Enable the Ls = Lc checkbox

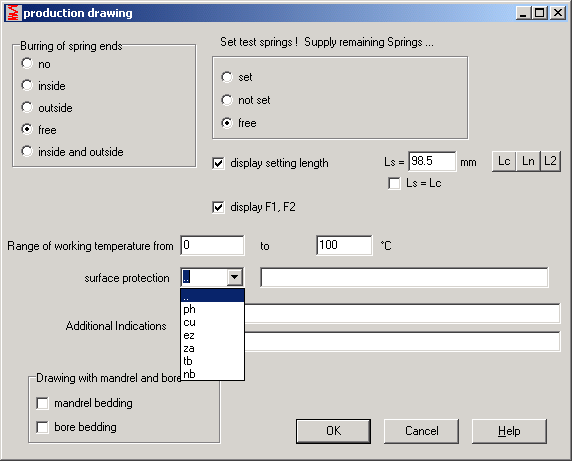[394, 183]
